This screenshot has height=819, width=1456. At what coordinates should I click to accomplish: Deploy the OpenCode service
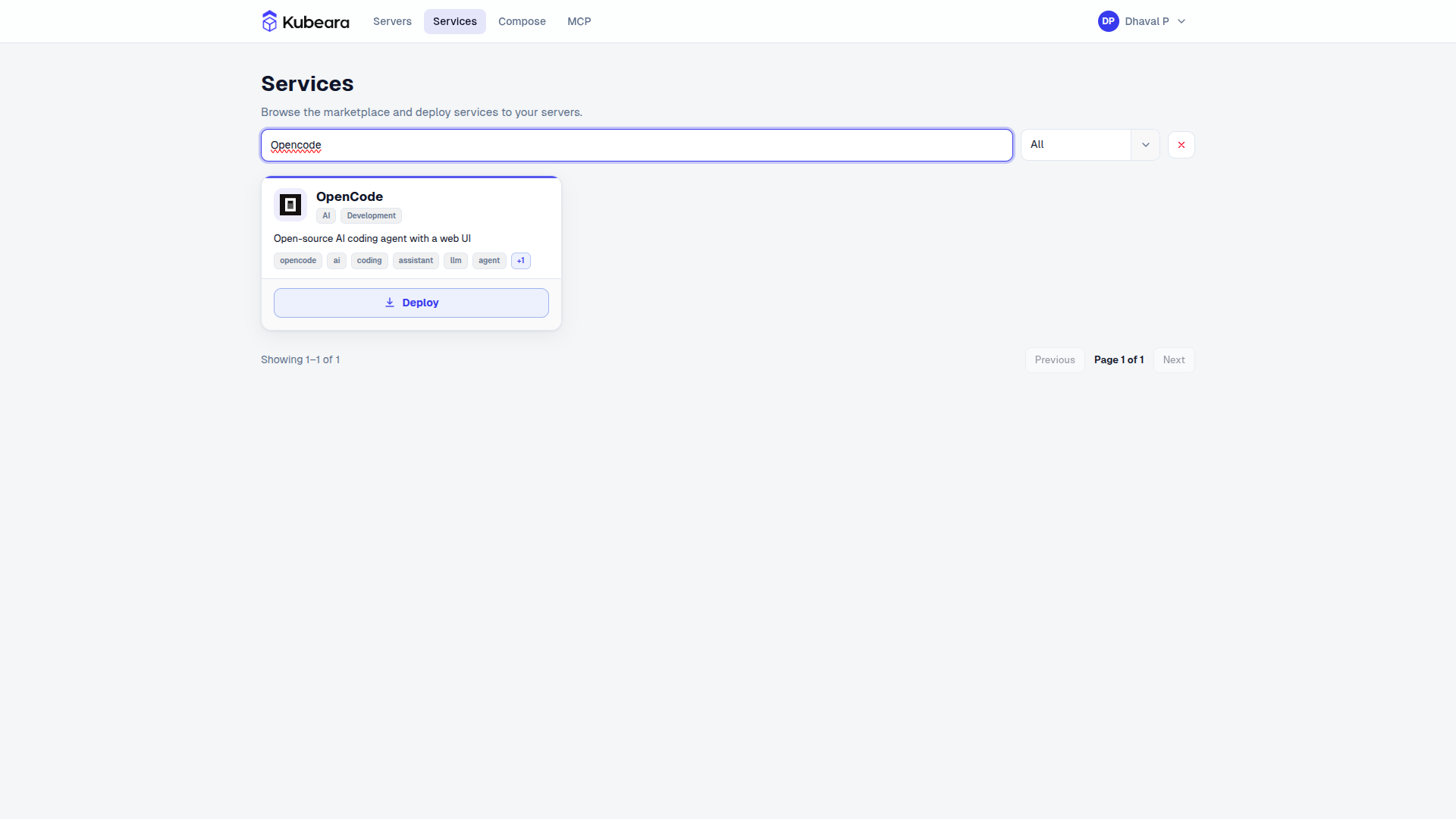(x=411, y=303)
